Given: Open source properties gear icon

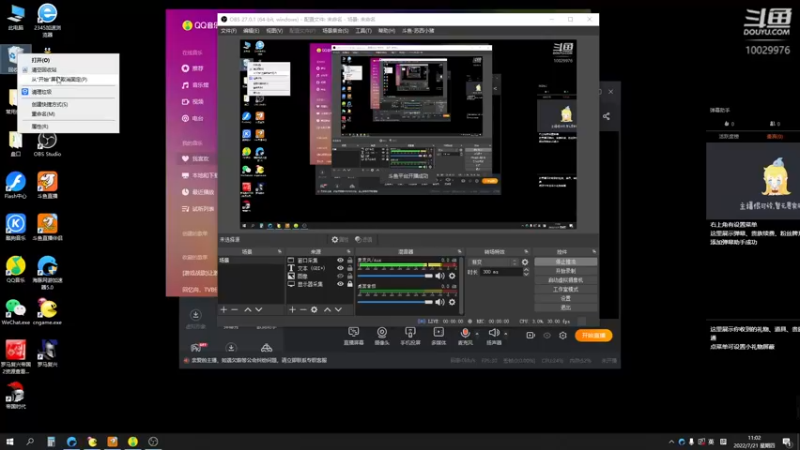Looking at the screenshot, I should click(314, 310).
